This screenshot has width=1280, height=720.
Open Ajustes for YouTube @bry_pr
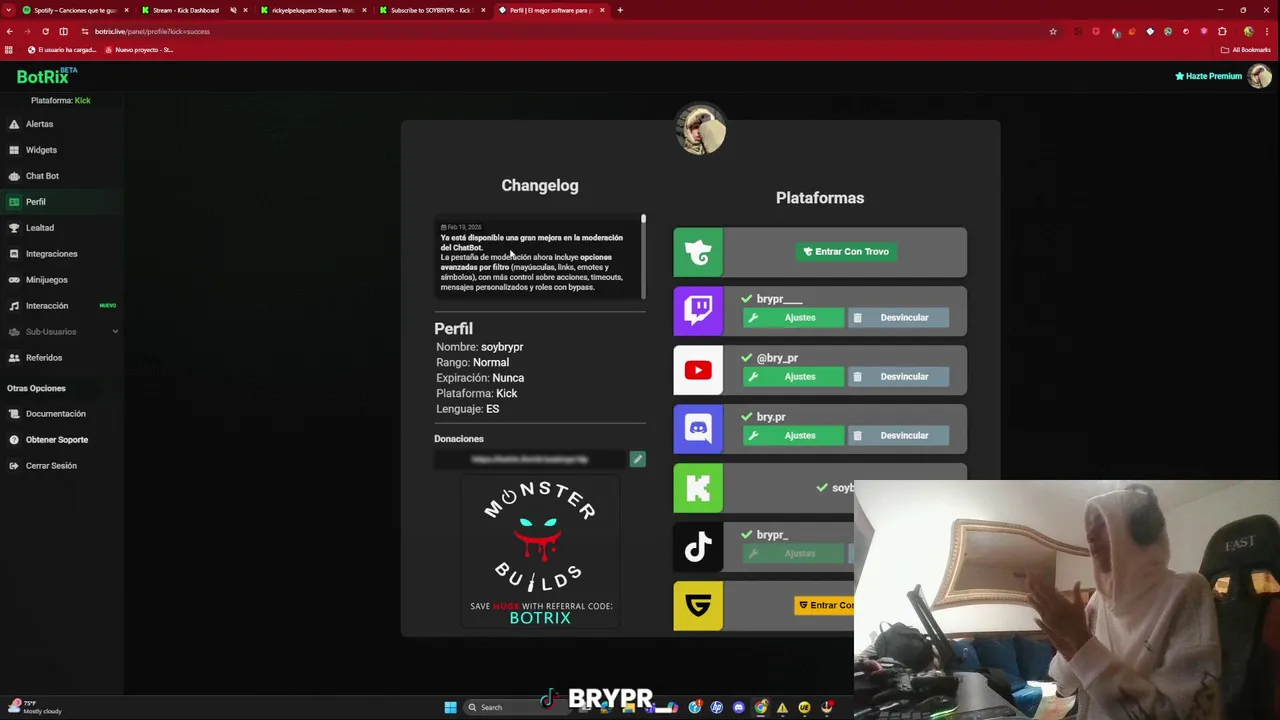pos(793,377)
